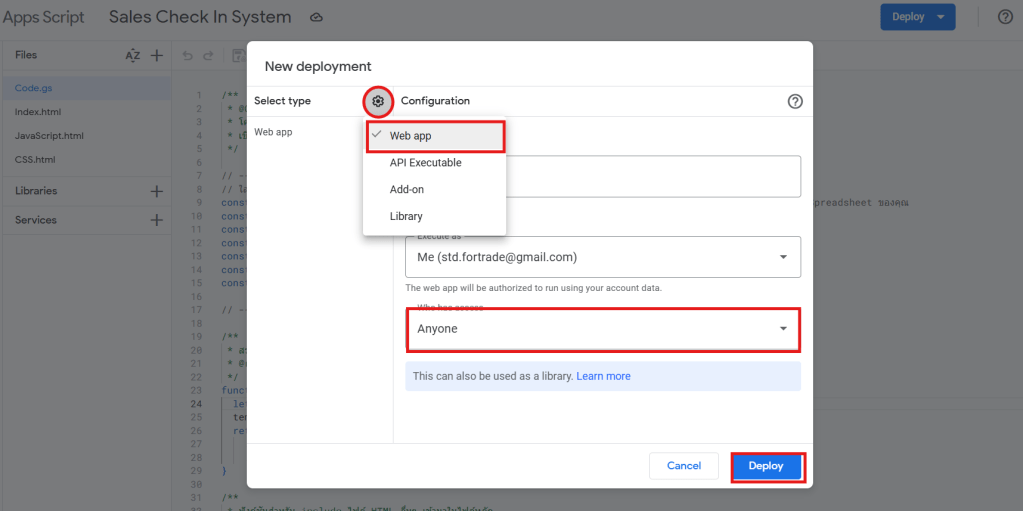Click the gear icon beside Select type
Viewport: 1023px width, 511px height.
pyautogui.click(x=378, y=101)
